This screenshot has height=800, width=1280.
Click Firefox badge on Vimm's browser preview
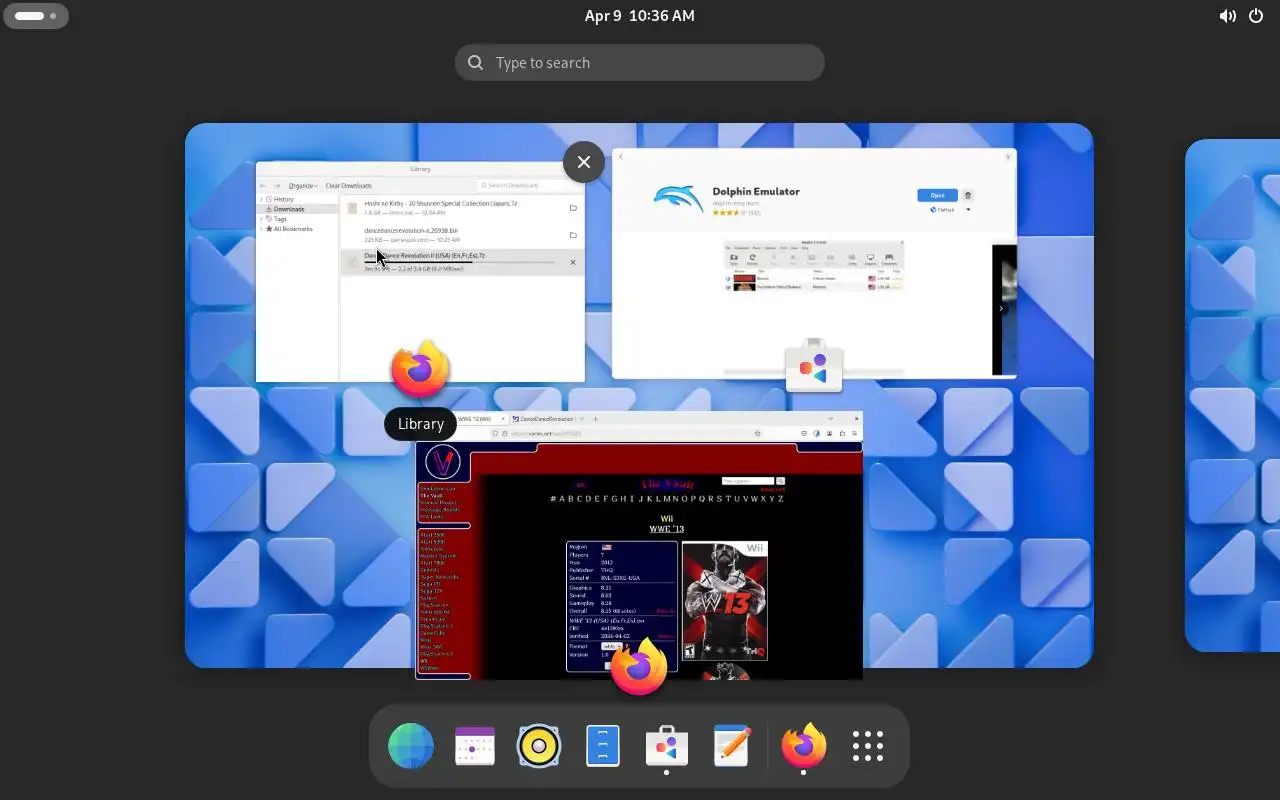click(639, 666)
